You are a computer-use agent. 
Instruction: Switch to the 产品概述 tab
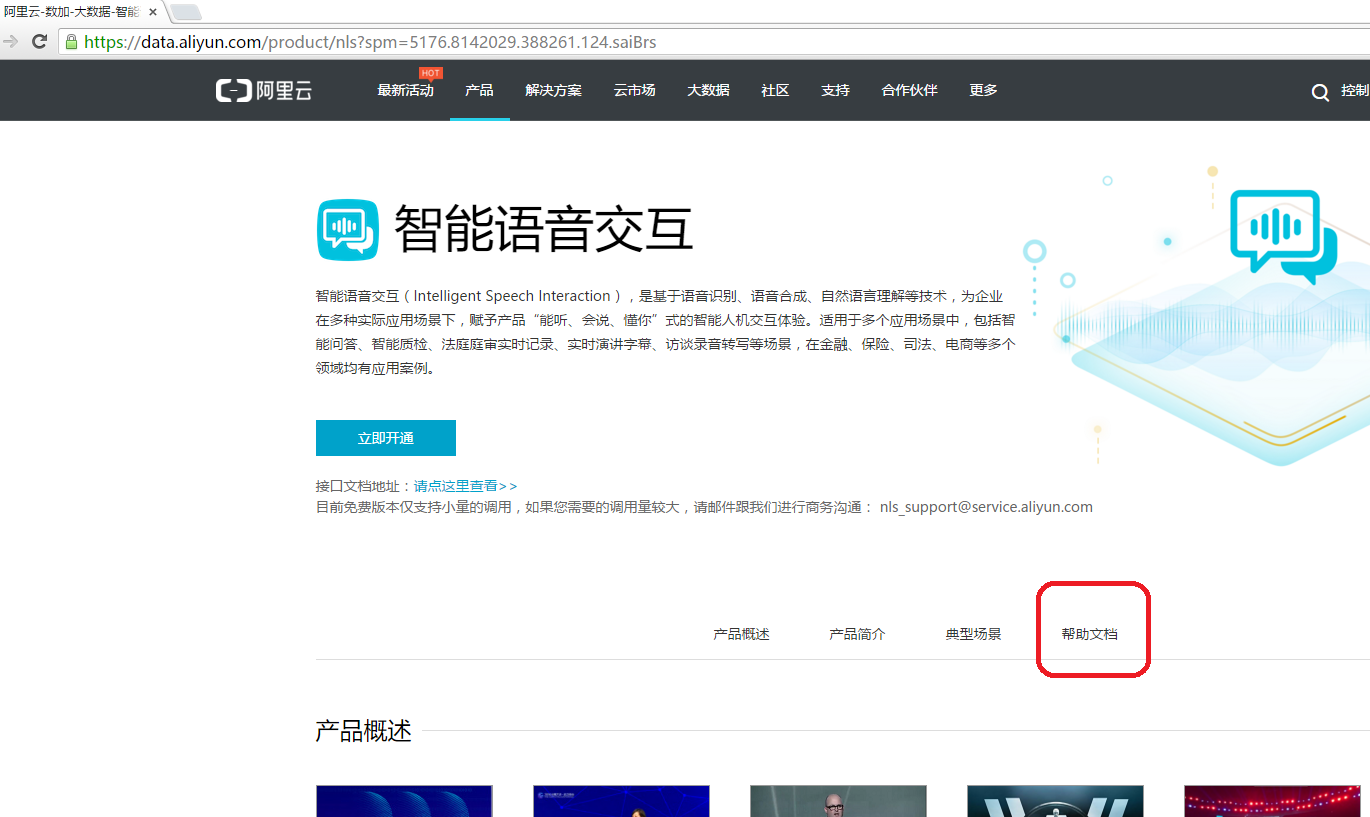click(x=741, y=634)
